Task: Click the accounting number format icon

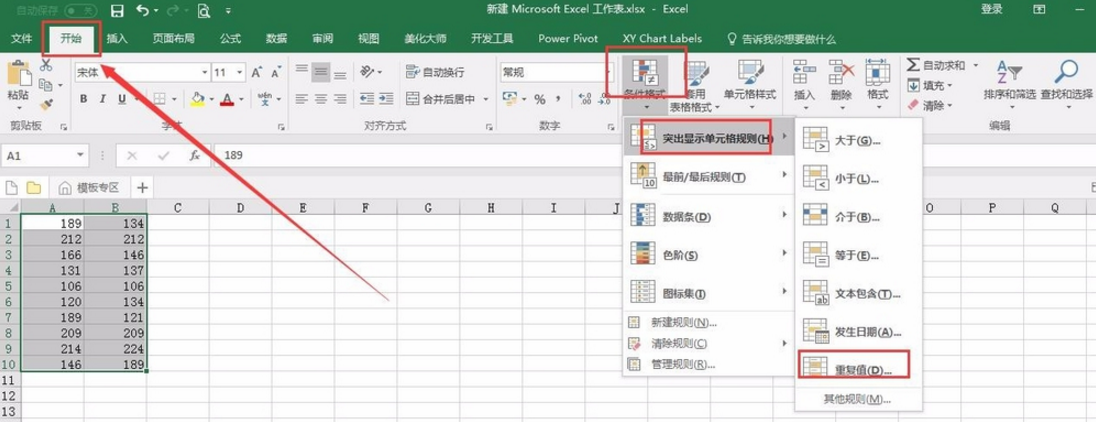Action: coord(512,99)
